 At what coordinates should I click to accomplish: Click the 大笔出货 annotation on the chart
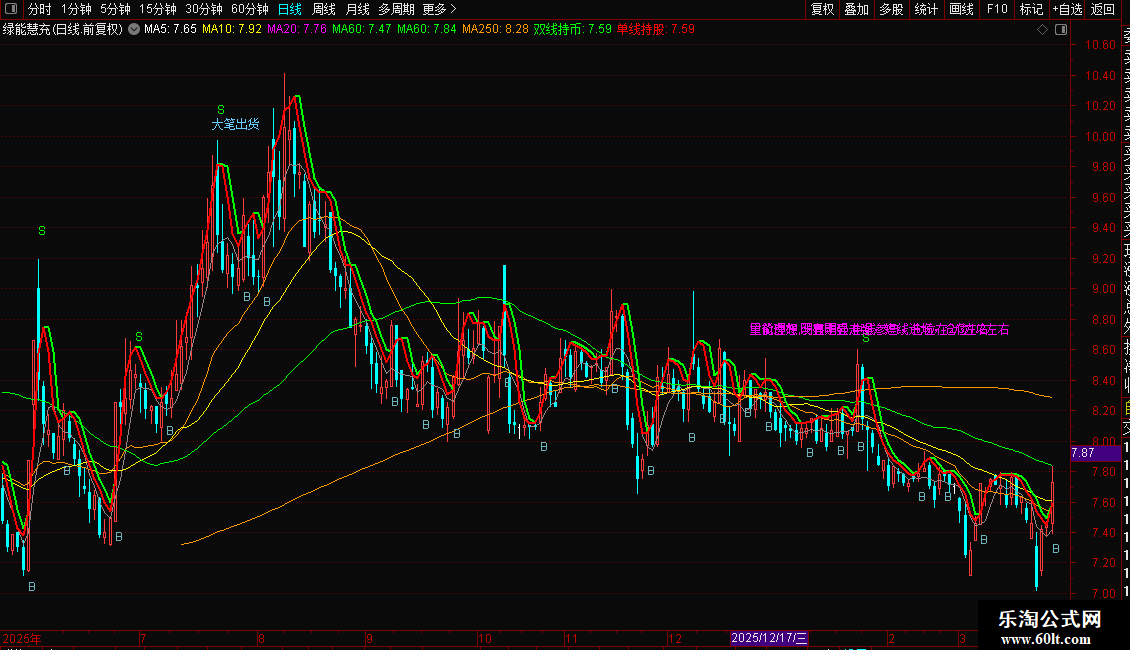tap(236, 125)
